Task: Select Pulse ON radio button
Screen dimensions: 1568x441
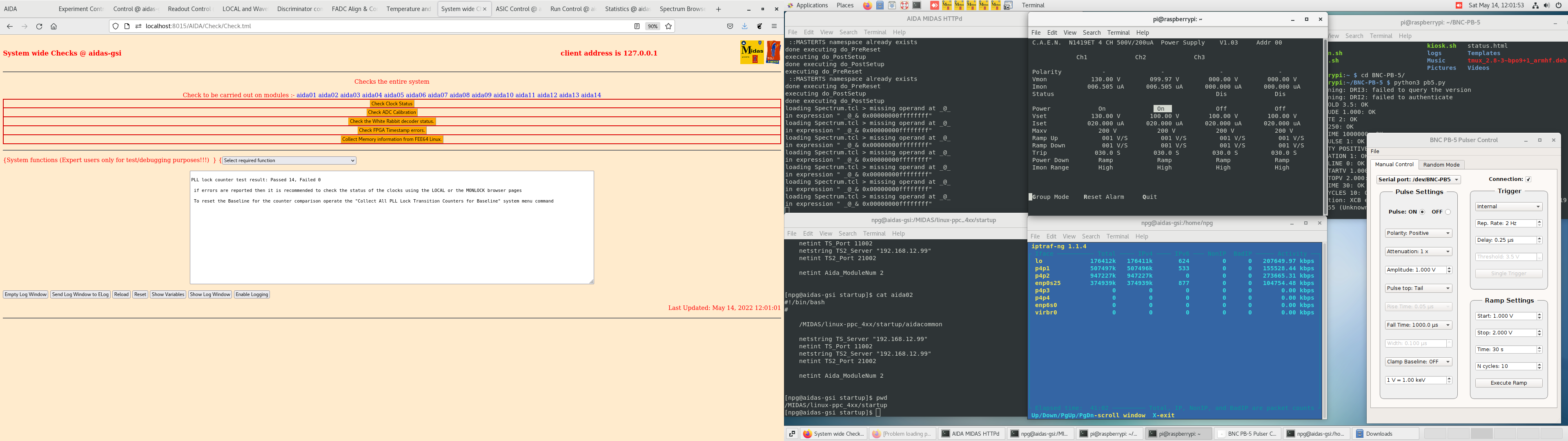Action: [1422, 212]
